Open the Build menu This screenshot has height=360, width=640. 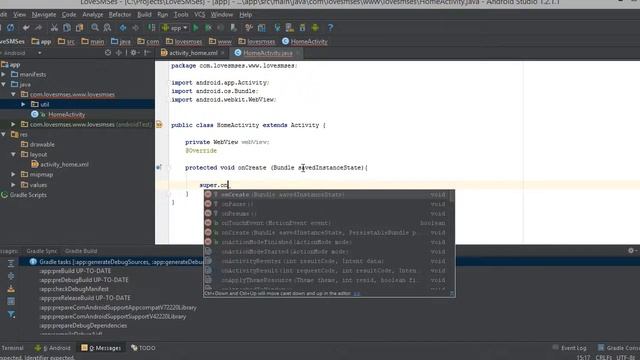pyautogui.click(x=144, y=15)
